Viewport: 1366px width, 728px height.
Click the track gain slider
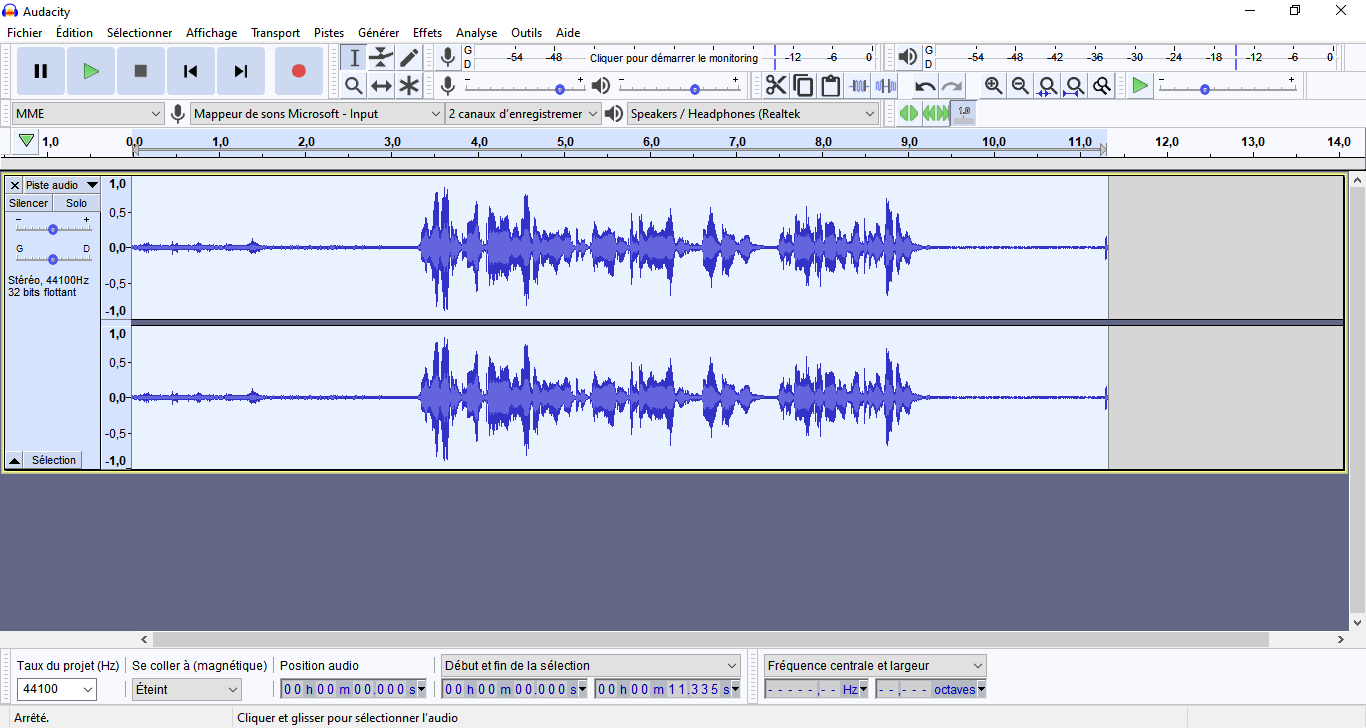[x=53, y=229]
